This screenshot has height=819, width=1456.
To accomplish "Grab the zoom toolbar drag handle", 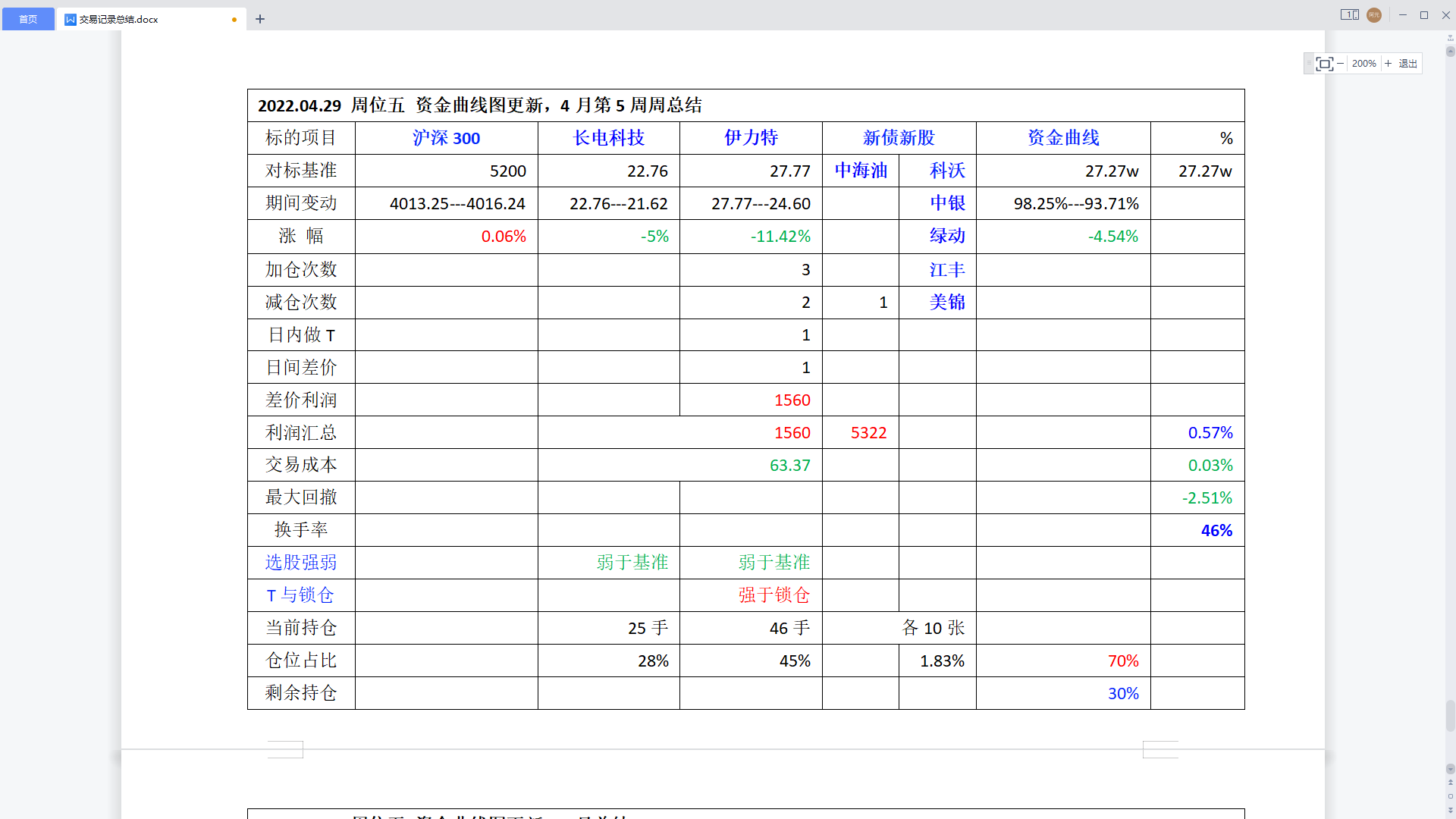I will 1309,64.
